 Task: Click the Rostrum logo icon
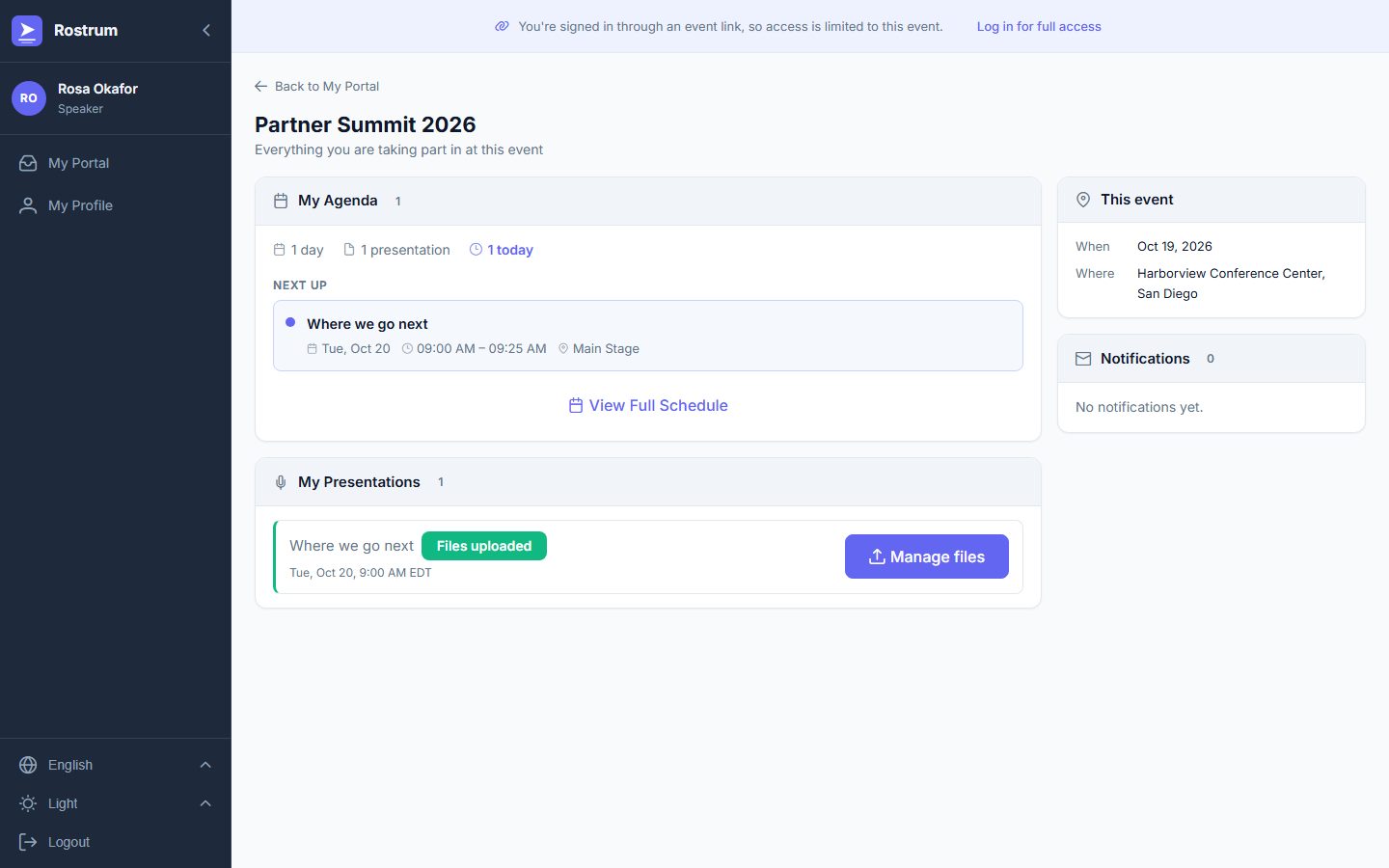click(27, 31)
